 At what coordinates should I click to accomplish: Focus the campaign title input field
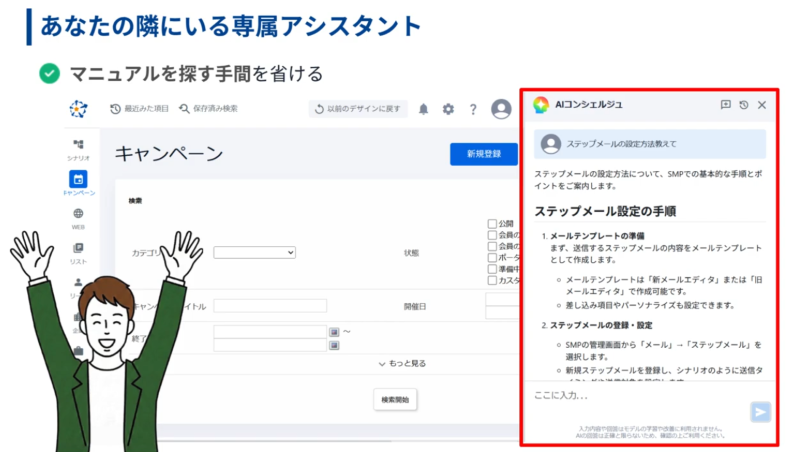(270, 306)
